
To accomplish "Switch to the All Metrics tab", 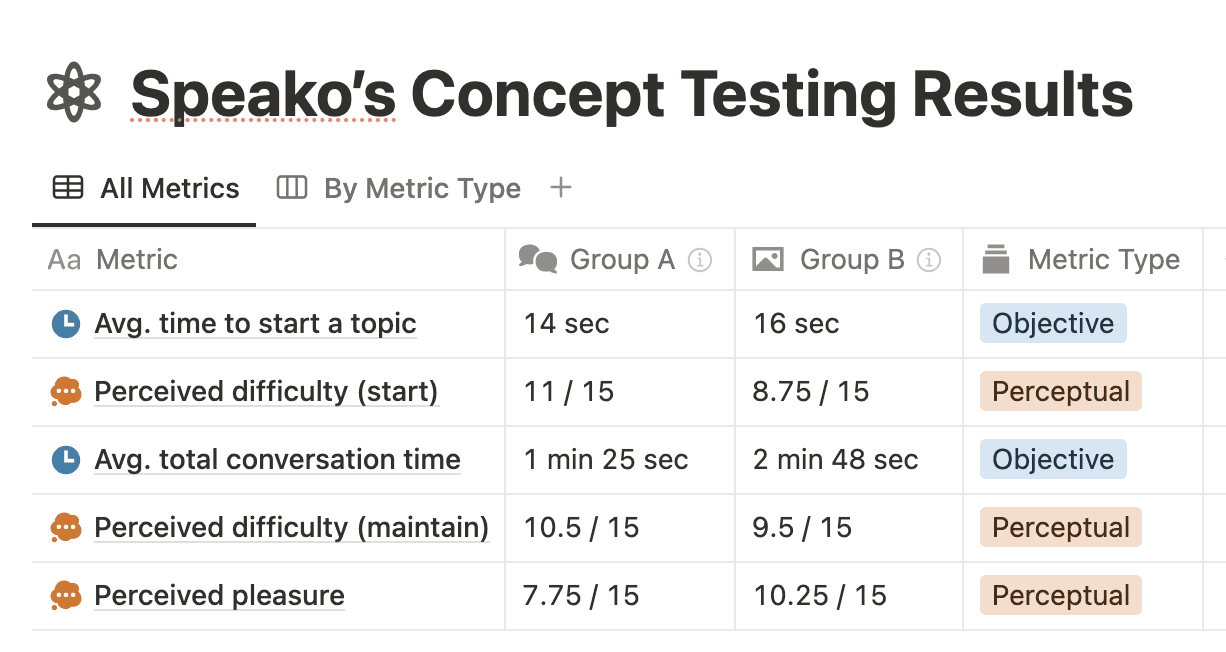I will [x=146, y=188].
